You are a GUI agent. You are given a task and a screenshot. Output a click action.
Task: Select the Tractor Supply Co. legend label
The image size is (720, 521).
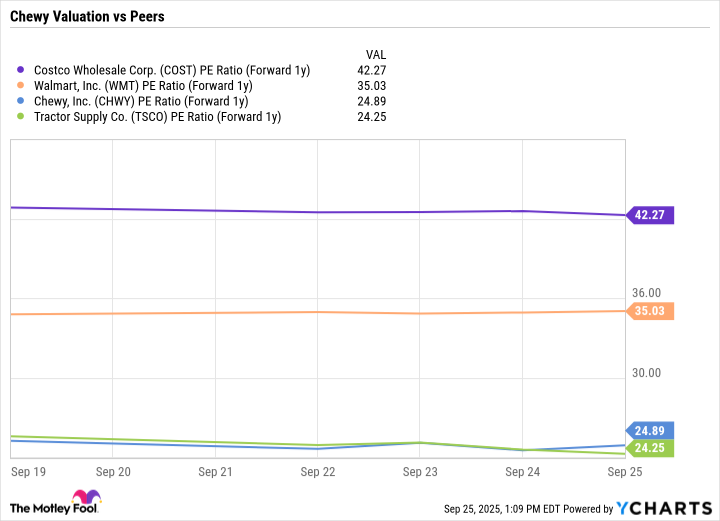click(x=158, y=117)
